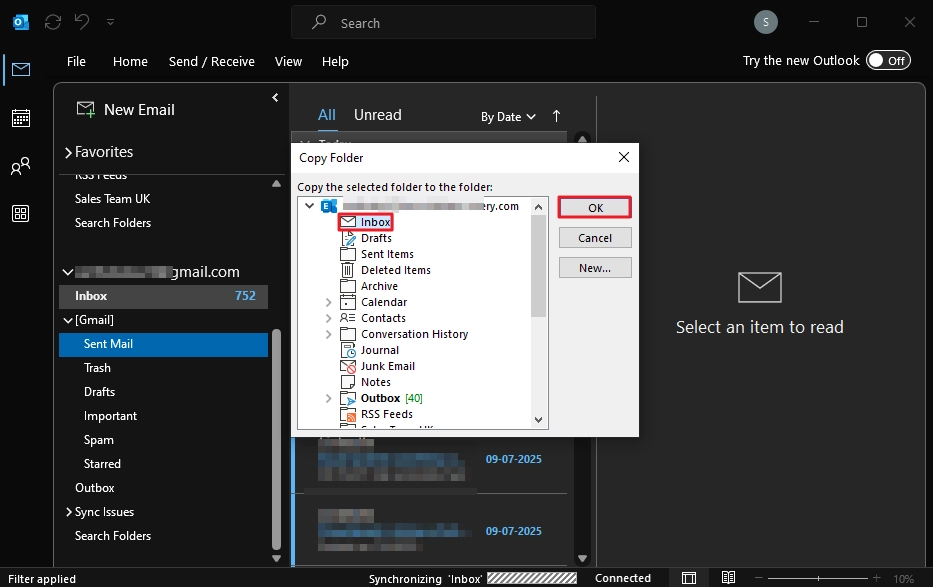Open the By Date sort dropdown

coord(508,116)
